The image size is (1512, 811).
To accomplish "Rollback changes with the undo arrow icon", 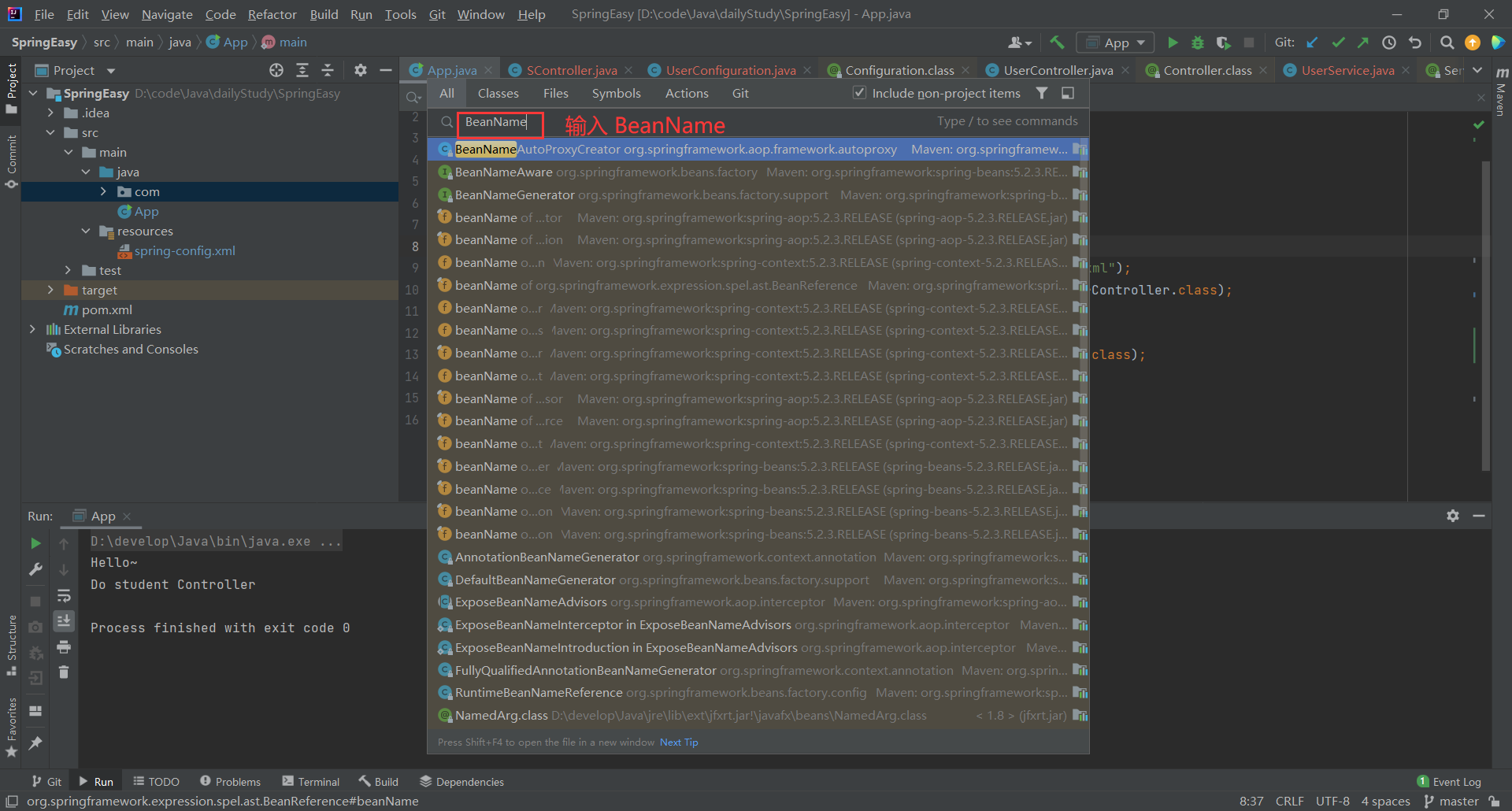I will click(1415, 43).
